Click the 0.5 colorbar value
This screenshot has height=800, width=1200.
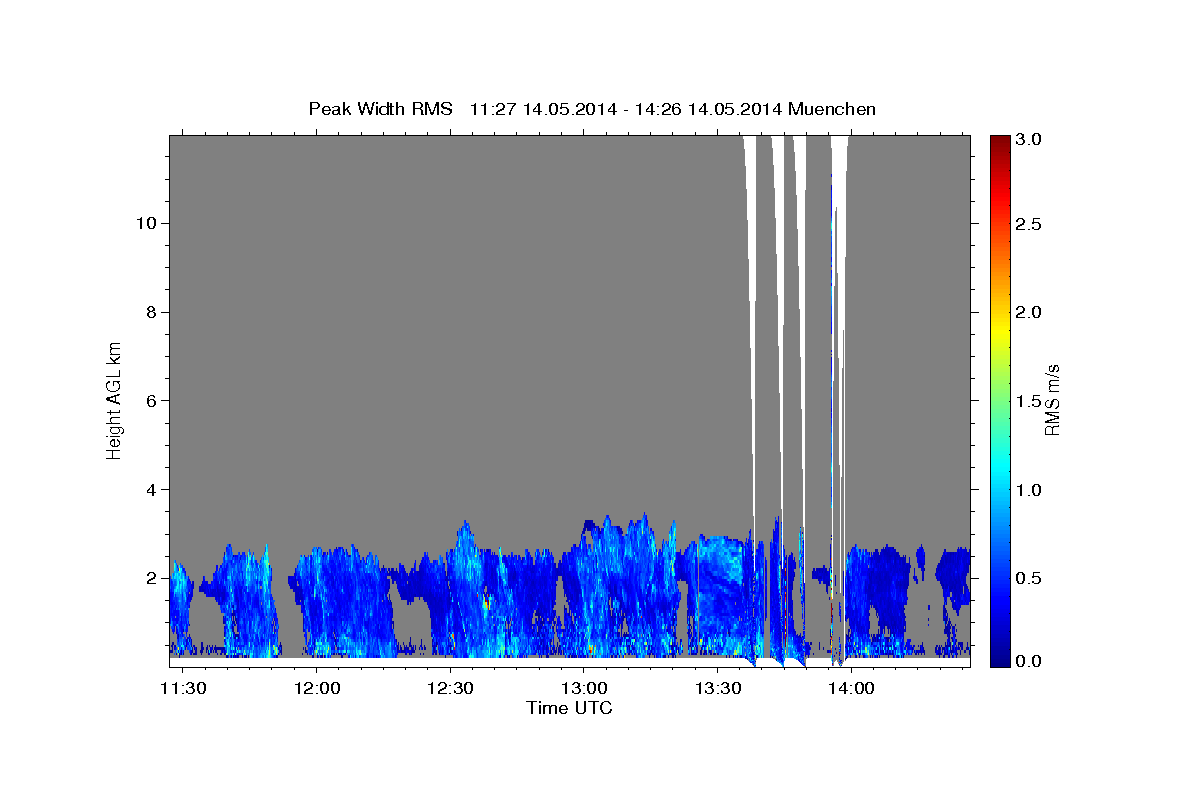click(1028, 578)
